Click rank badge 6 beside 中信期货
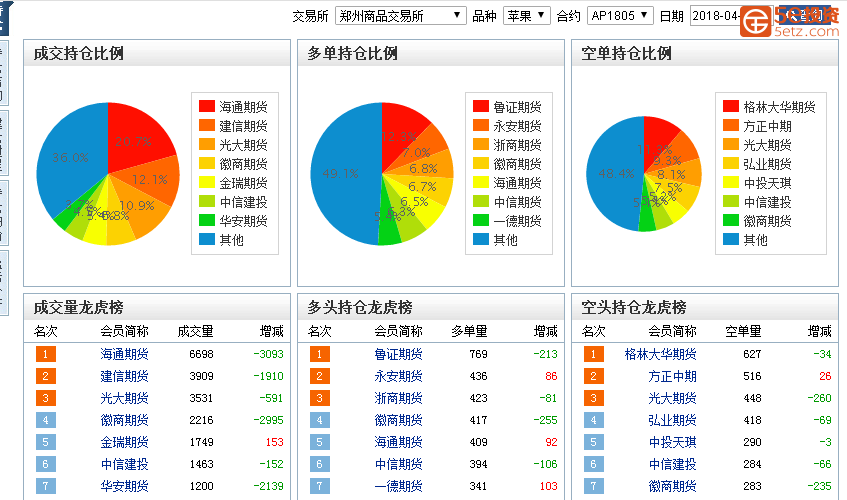Image resolution: width=847 pixels, height=500 pixels. pyautogui.click(x=319, y=464)
